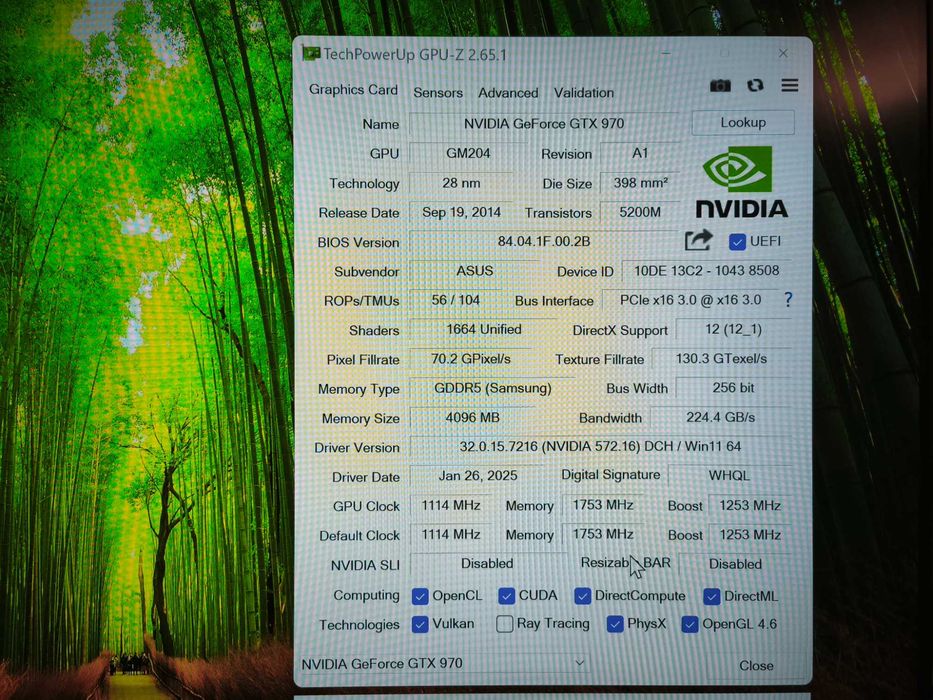Screen dimensions: 933x700
Task: Click the Bus Interface value PCIe x16 3.0
Action: point(690,300)
